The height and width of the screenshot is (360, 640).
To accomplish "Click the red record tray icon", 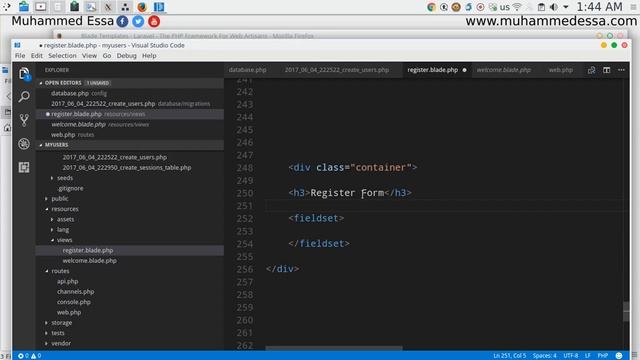I will (x=480, y=7).
